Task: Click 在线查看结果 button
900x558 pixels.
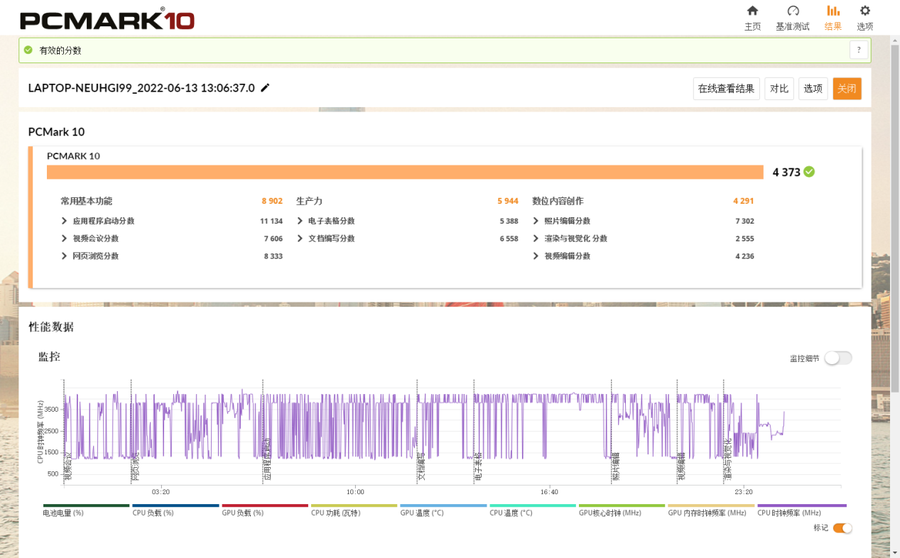Action: click(726, 89)
